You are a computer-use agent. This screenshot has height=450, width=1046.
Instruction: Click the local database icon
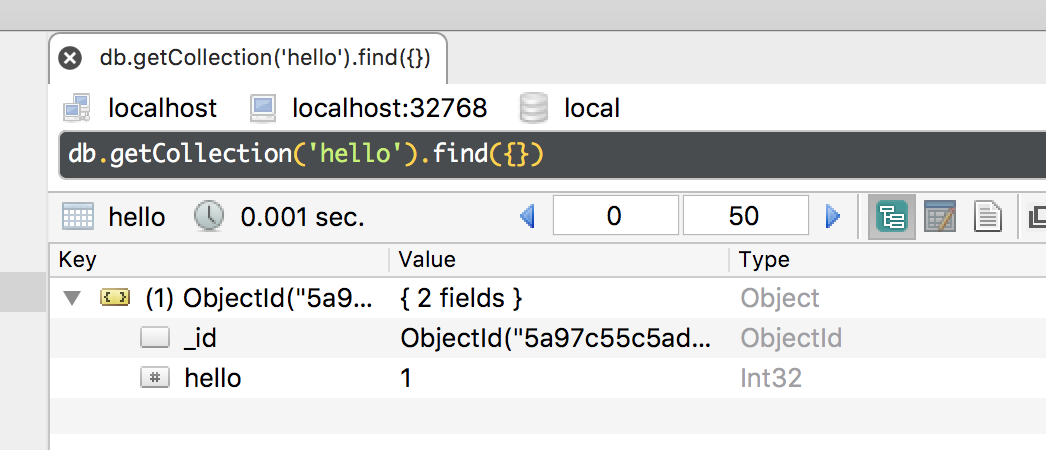[x=535, y=107]
